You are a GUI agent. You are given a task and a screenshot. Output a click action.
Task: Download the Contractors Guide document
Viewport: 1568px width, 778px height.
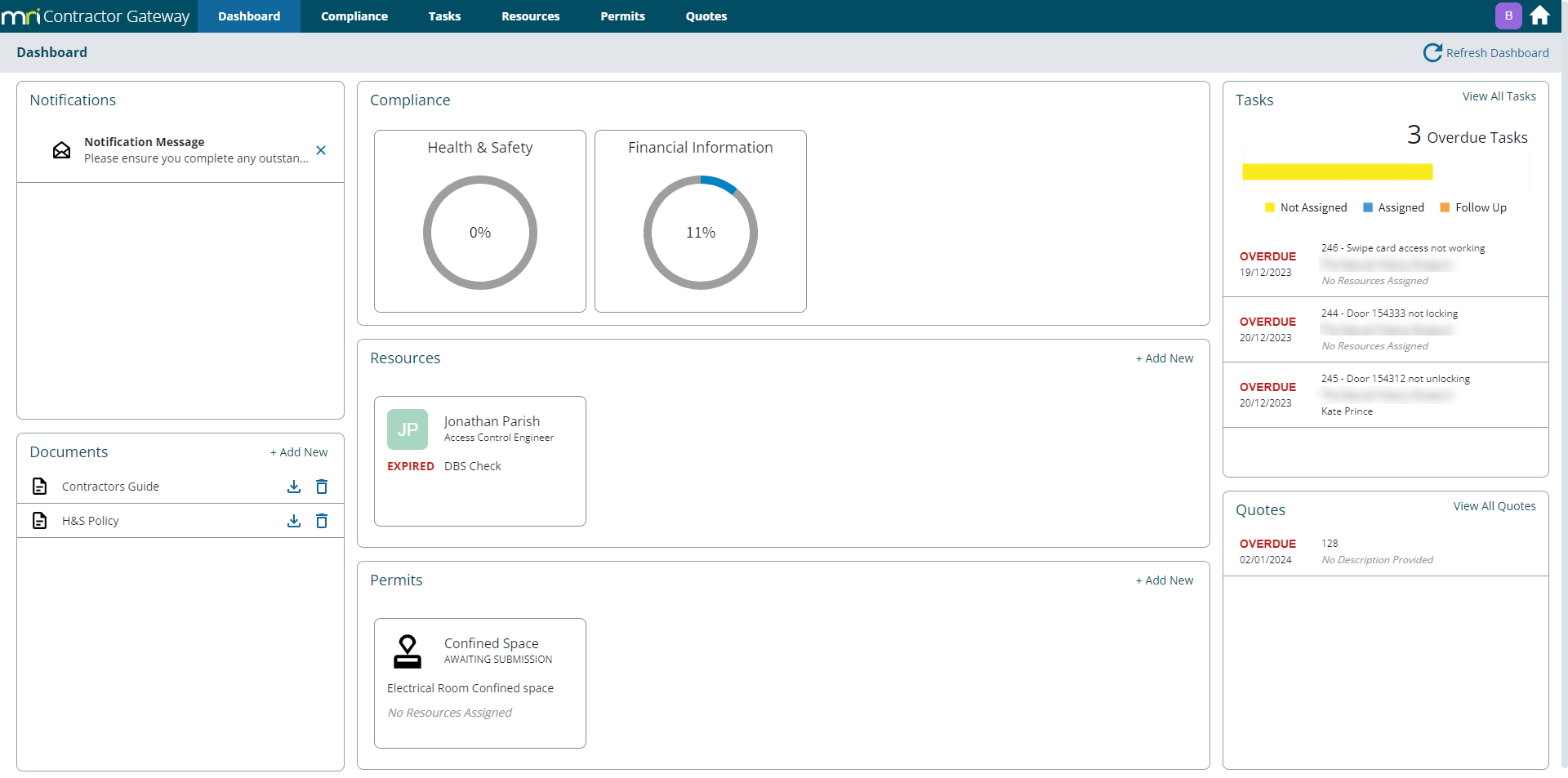pos(294,487)
